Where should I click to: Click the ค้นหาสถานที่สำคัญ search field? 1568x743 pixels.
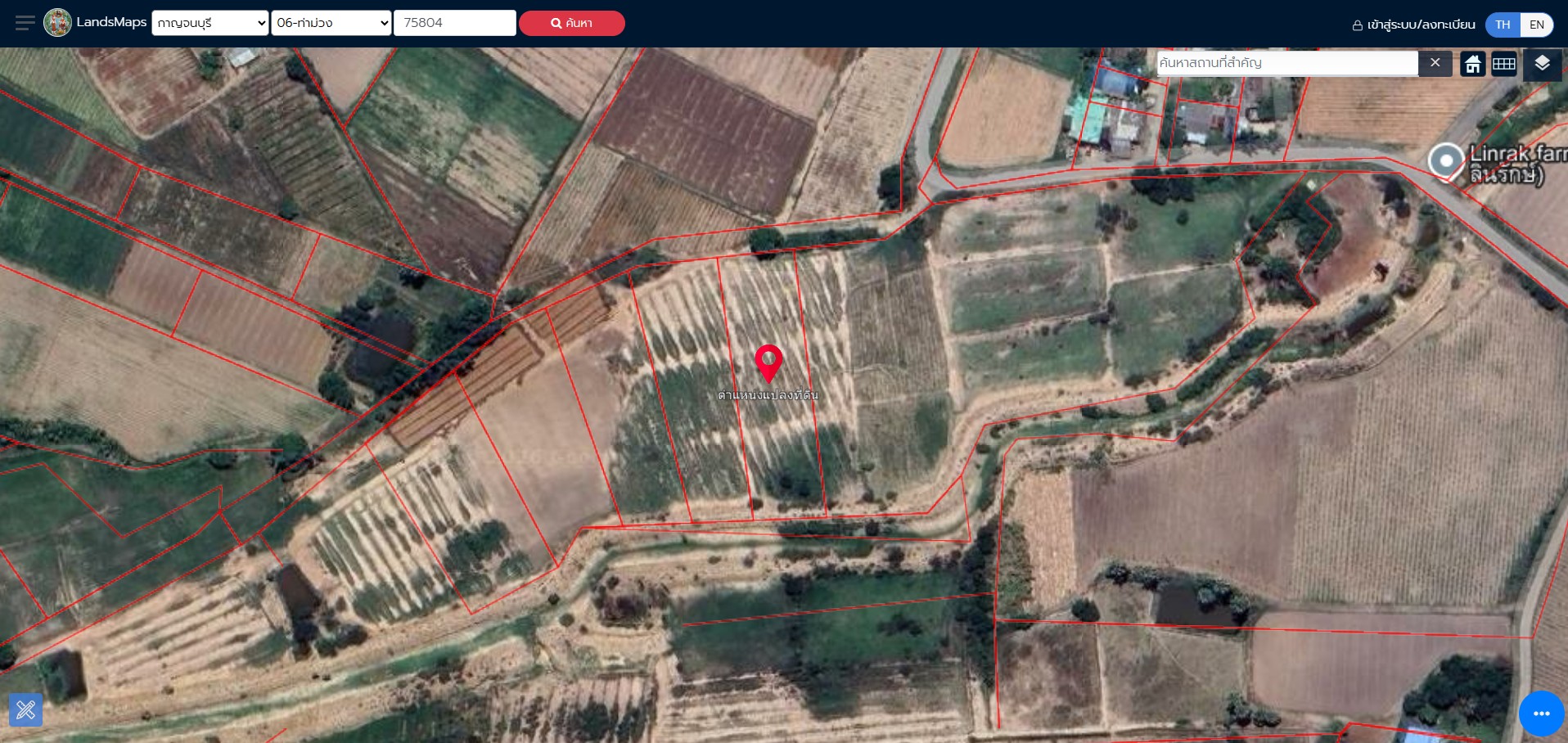coord(1286,63)
